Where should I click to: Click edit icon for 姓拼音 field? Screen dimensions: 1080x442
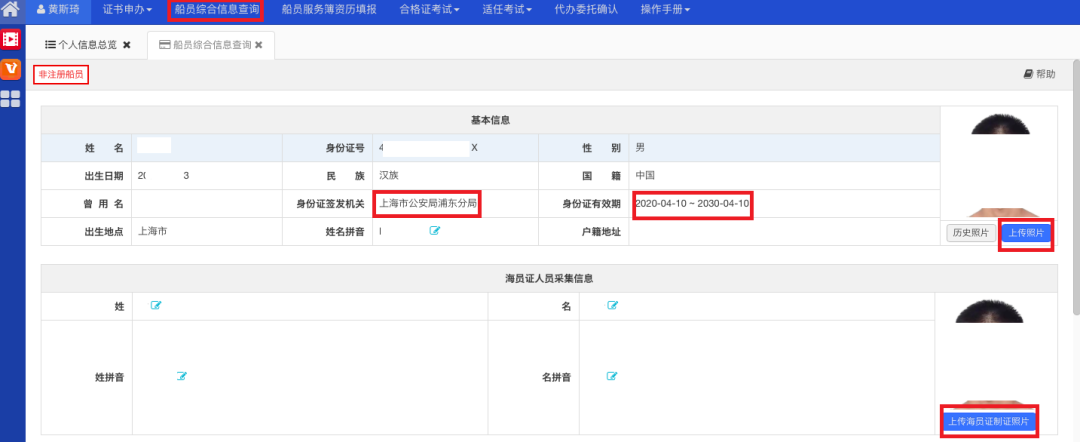[x=182, y=376]
